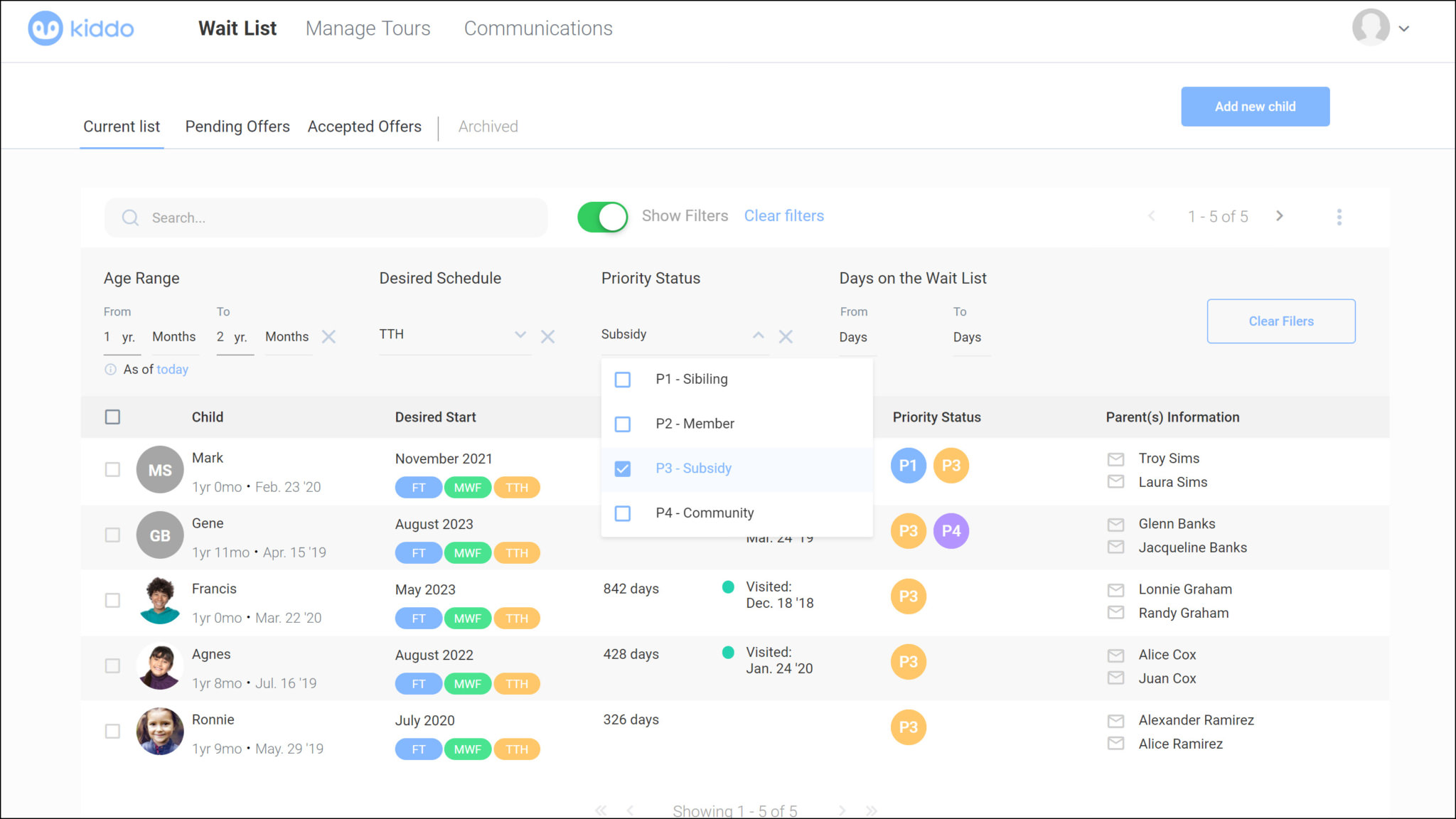Open the user avatar menu
This screenshot has width=1456, height=819.
click(x=1371, y=28)
